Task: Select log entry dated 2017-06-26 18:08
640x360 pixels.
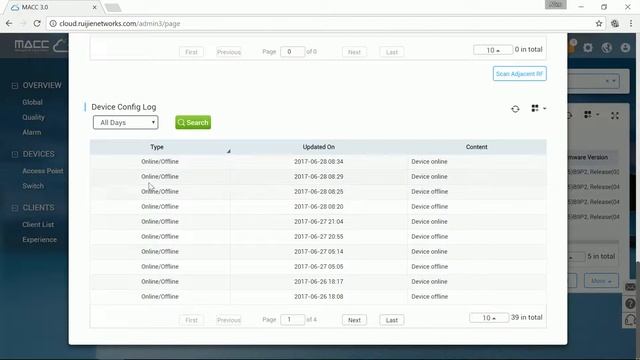Action: (x=318, y=297)
